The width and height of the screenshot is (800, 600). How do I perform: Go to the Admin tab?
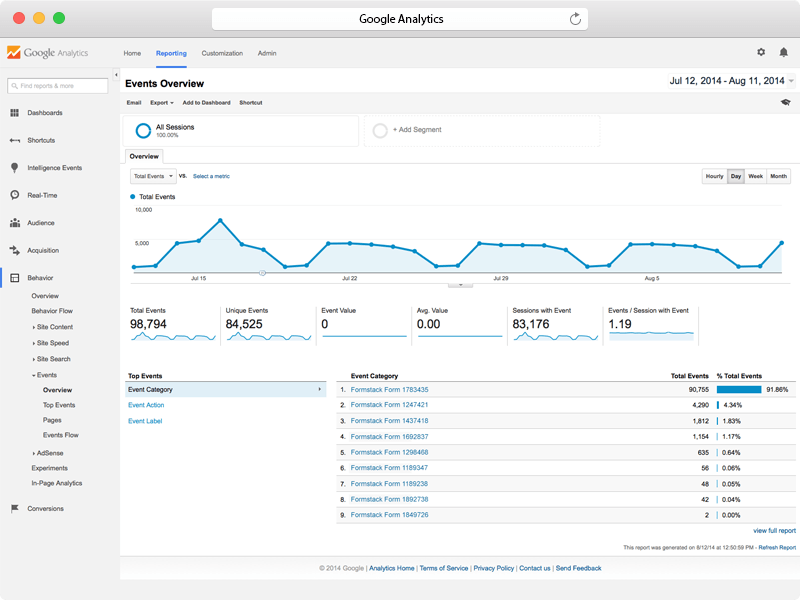[267, 53]
